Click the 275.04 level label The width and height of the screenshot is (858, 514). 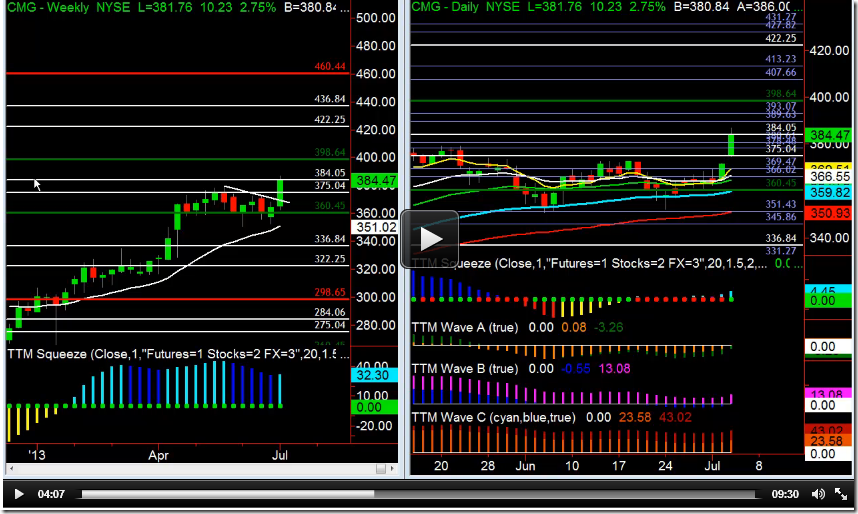(x=330, y=325)
